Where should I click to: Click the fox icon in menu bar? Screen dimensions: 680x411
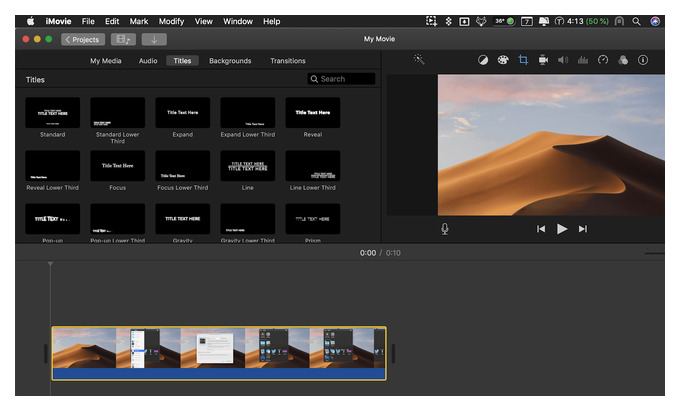click(481, 21)
